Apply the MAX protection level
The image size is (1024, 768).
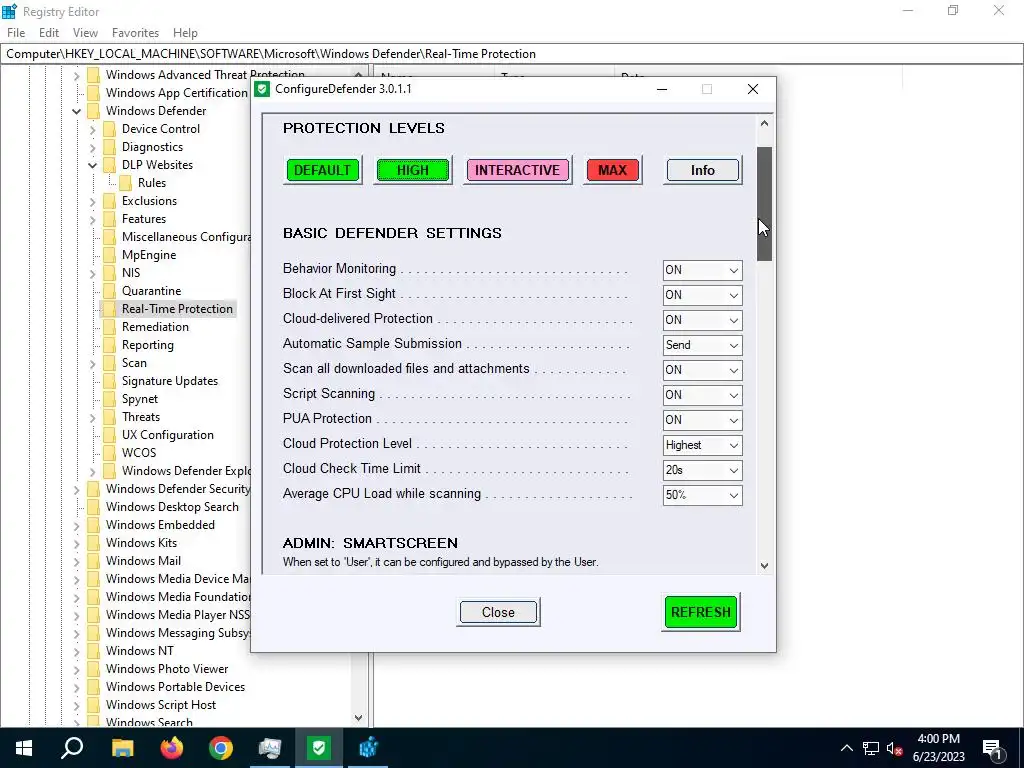point(613,170)
